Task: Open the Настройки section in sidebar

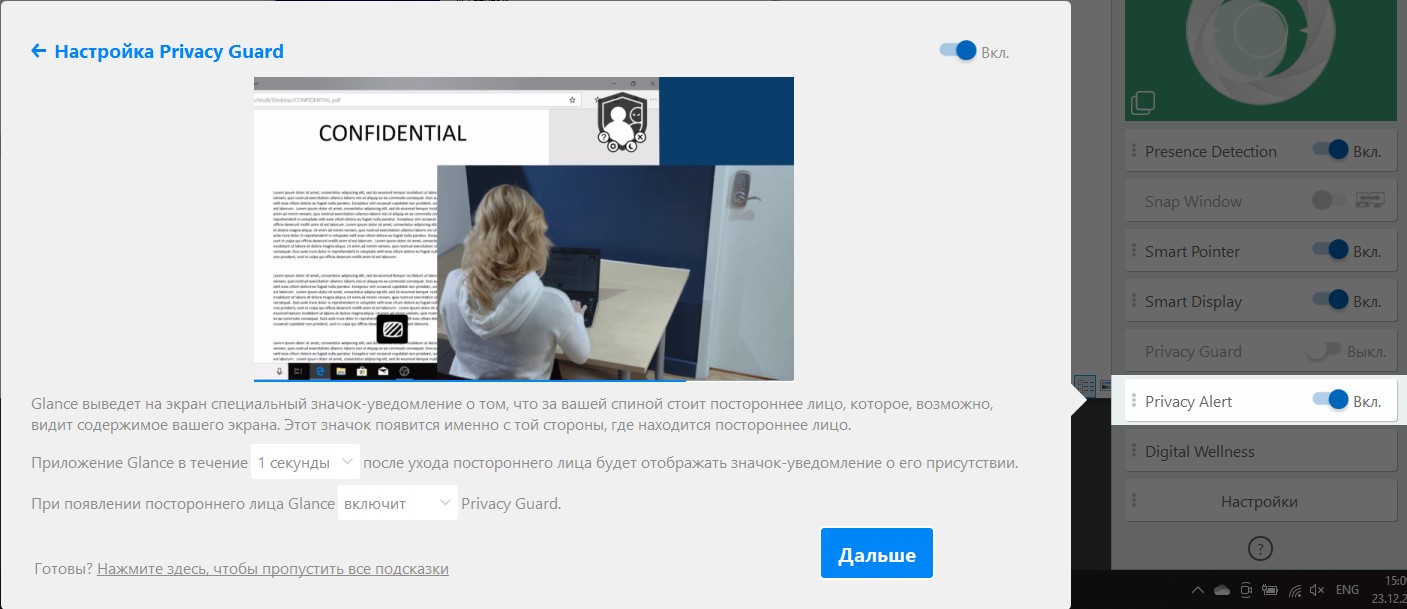Action: 1261,501
